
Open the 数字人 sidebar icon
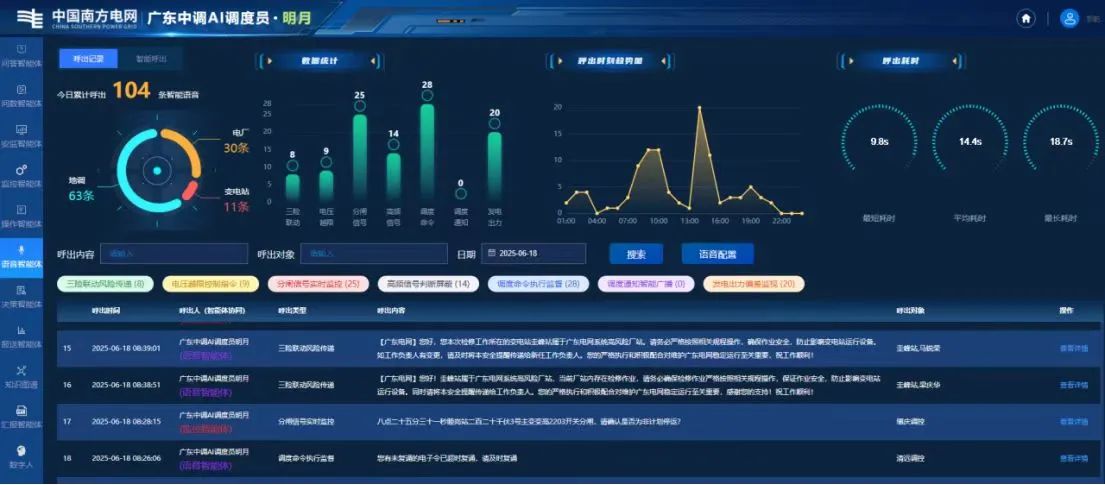click(x=22, y=455)
